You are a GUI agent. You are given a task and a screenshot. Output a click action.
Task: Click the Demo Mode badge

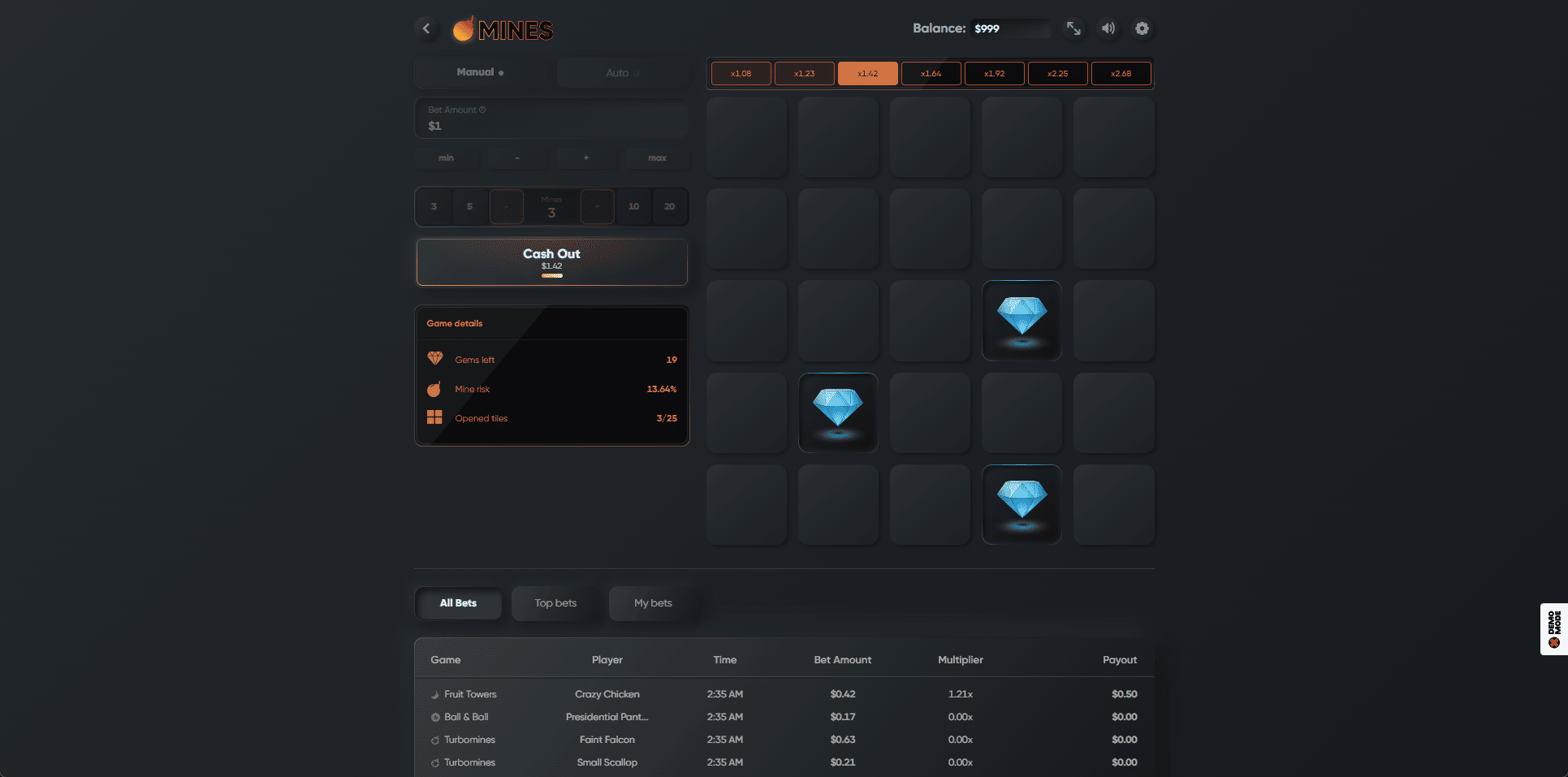1554,629
